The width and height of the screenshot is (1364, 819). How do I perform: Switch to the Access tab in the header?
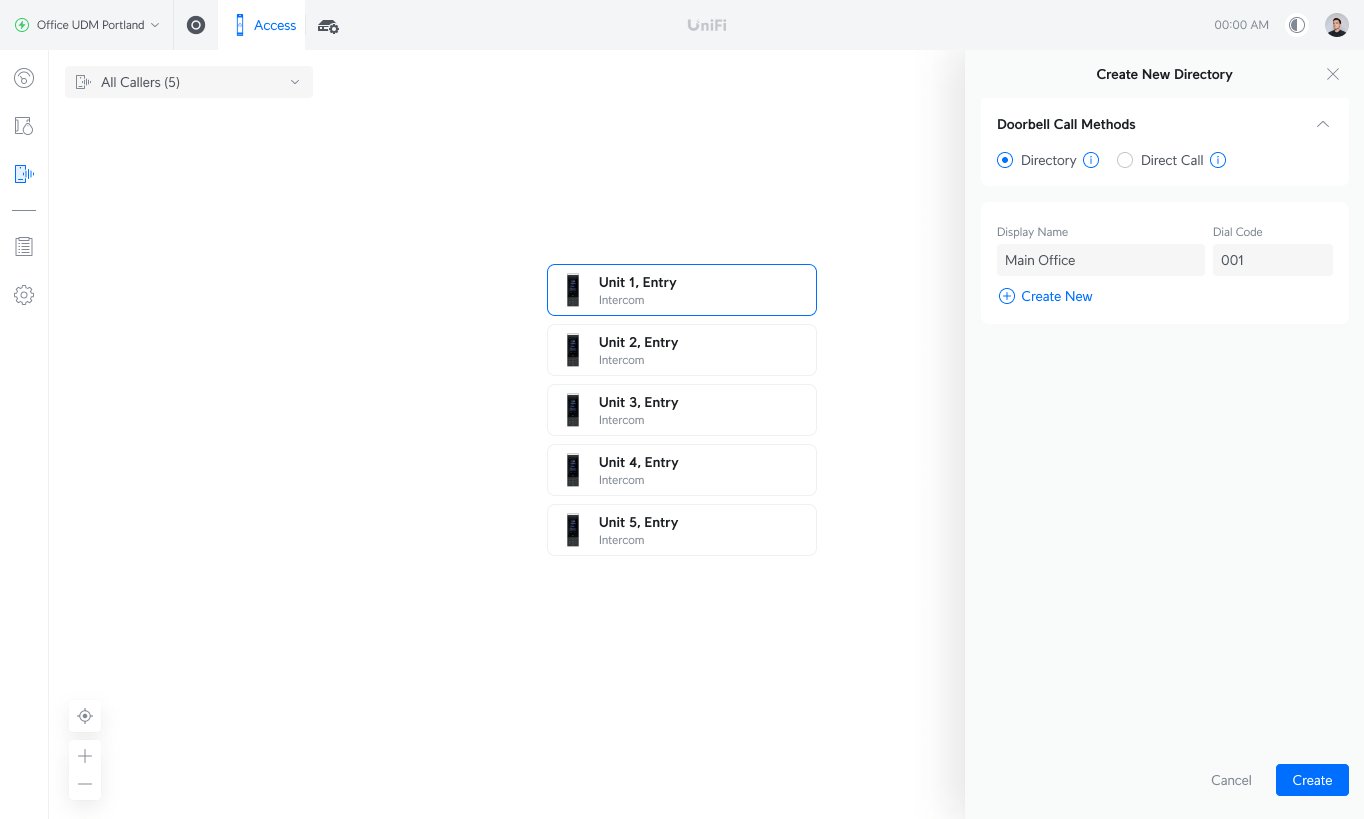[264, 25]
